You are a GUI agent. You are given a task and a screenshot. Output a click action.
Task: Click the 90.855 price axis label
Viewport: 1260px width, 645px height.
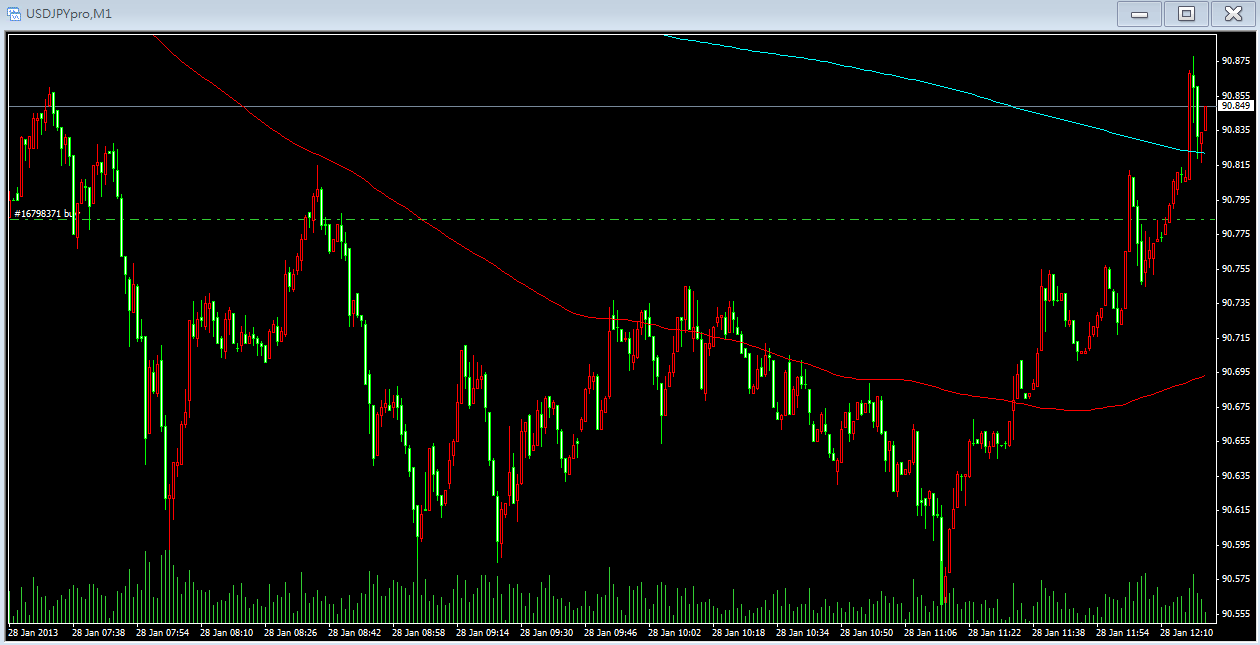tap(1236, 96)
